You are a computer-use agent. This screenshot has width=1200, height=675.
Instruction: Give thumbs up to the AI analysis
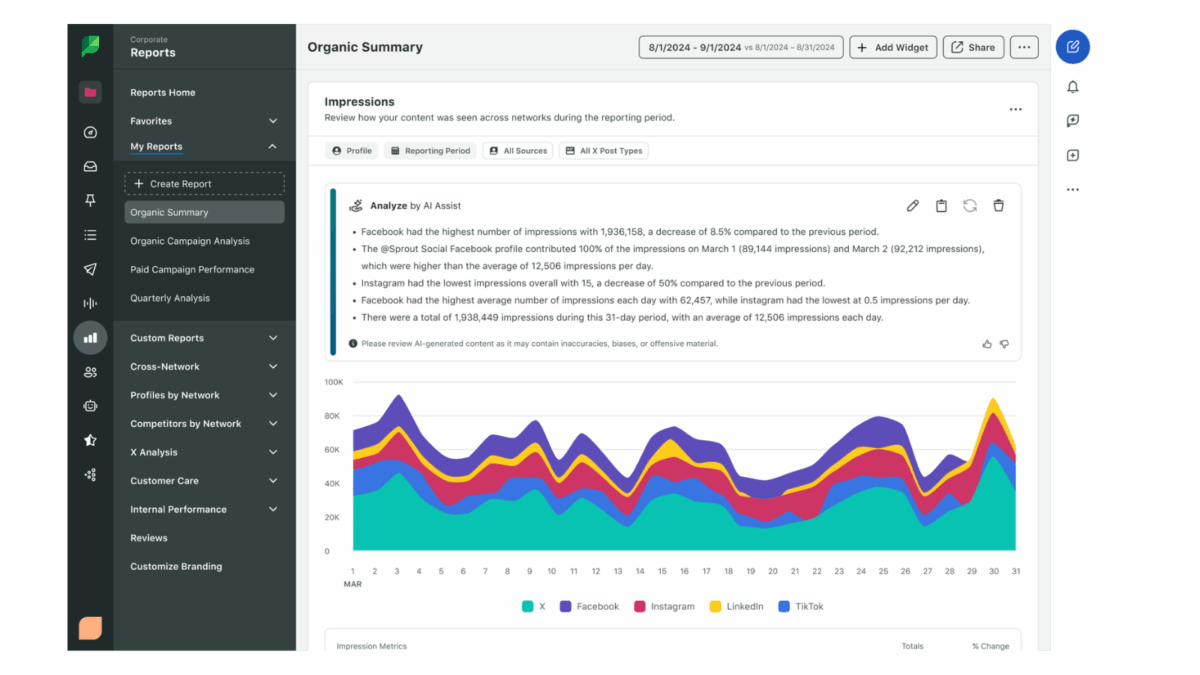coord(987,344)
